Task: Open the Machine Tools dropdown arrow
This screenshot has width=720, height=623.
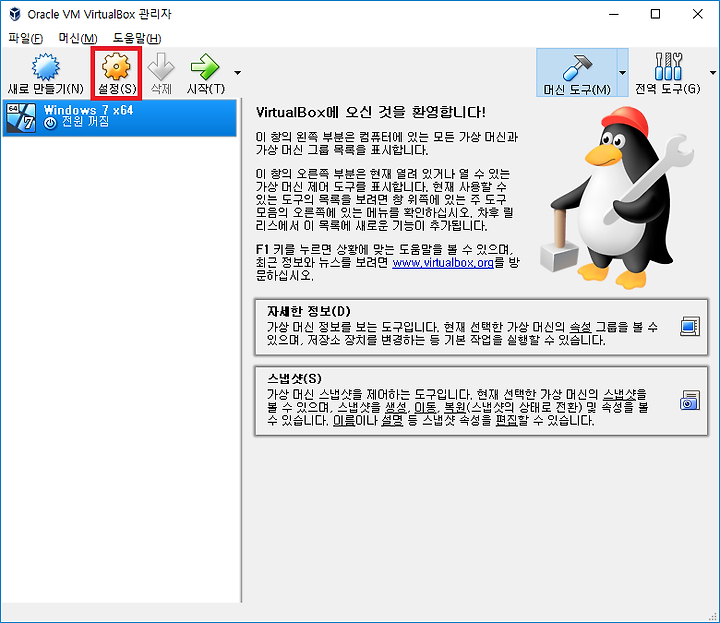Action: pos(623,73)
